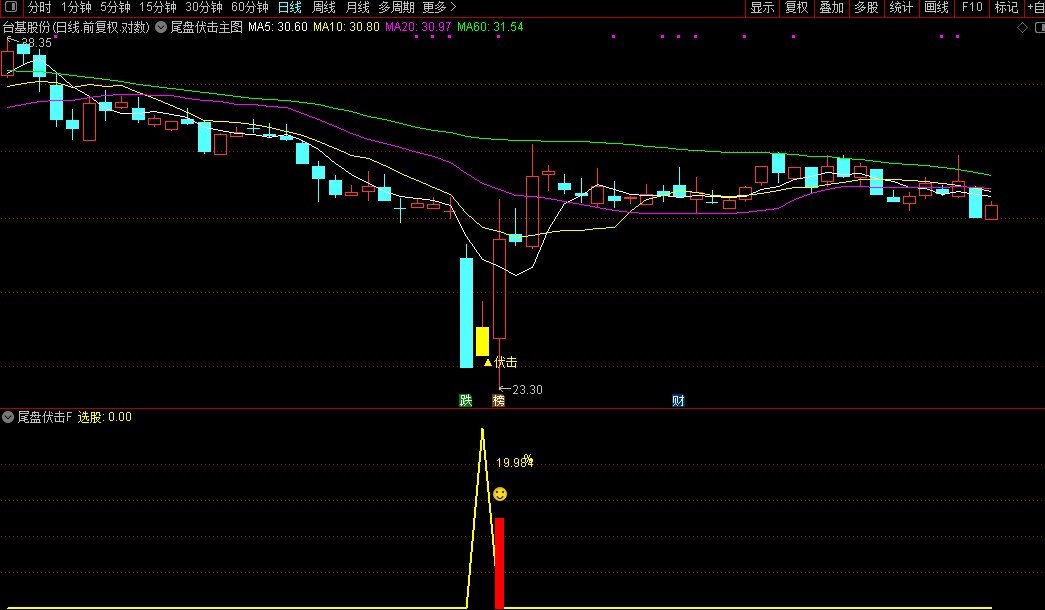The image size is (1045, 610).
Task: Click the MA60: 31.54 value
Action: click(x=491, y=27)
